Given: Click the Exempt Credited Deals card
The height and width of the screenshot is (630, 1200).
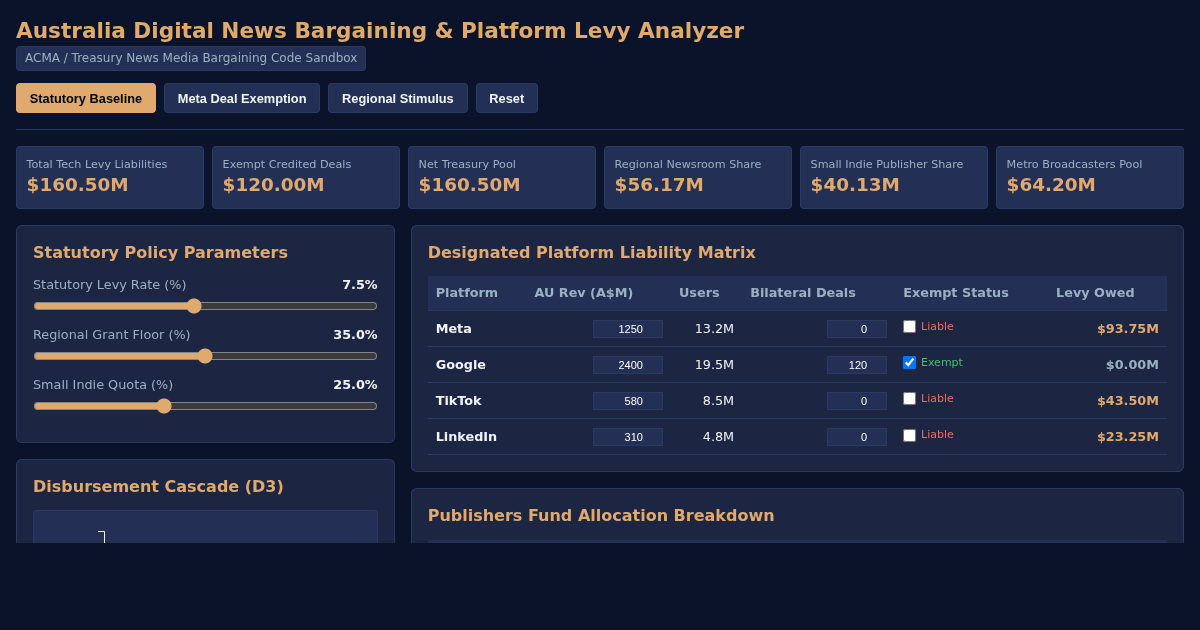Looking at the screenshot, I should [x=306, y=178].
